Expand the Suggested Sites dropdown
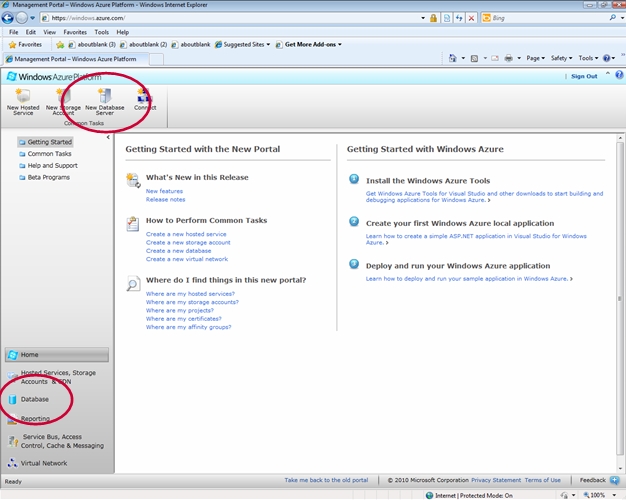The height and width of the screenshot is (500, 626). pyautogui.click(x=268, y=44)
